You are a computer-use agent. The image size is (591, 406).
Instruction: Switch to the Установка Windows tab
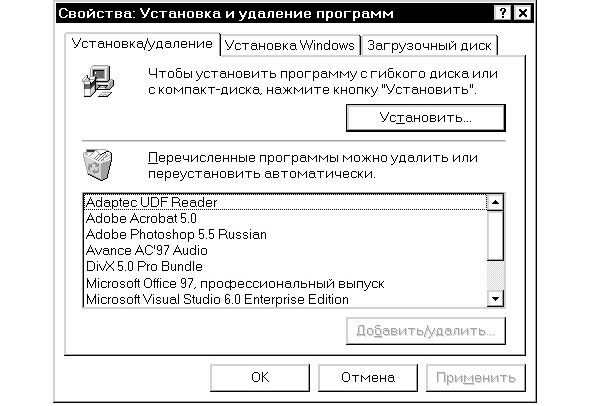(x=289, y=45)
